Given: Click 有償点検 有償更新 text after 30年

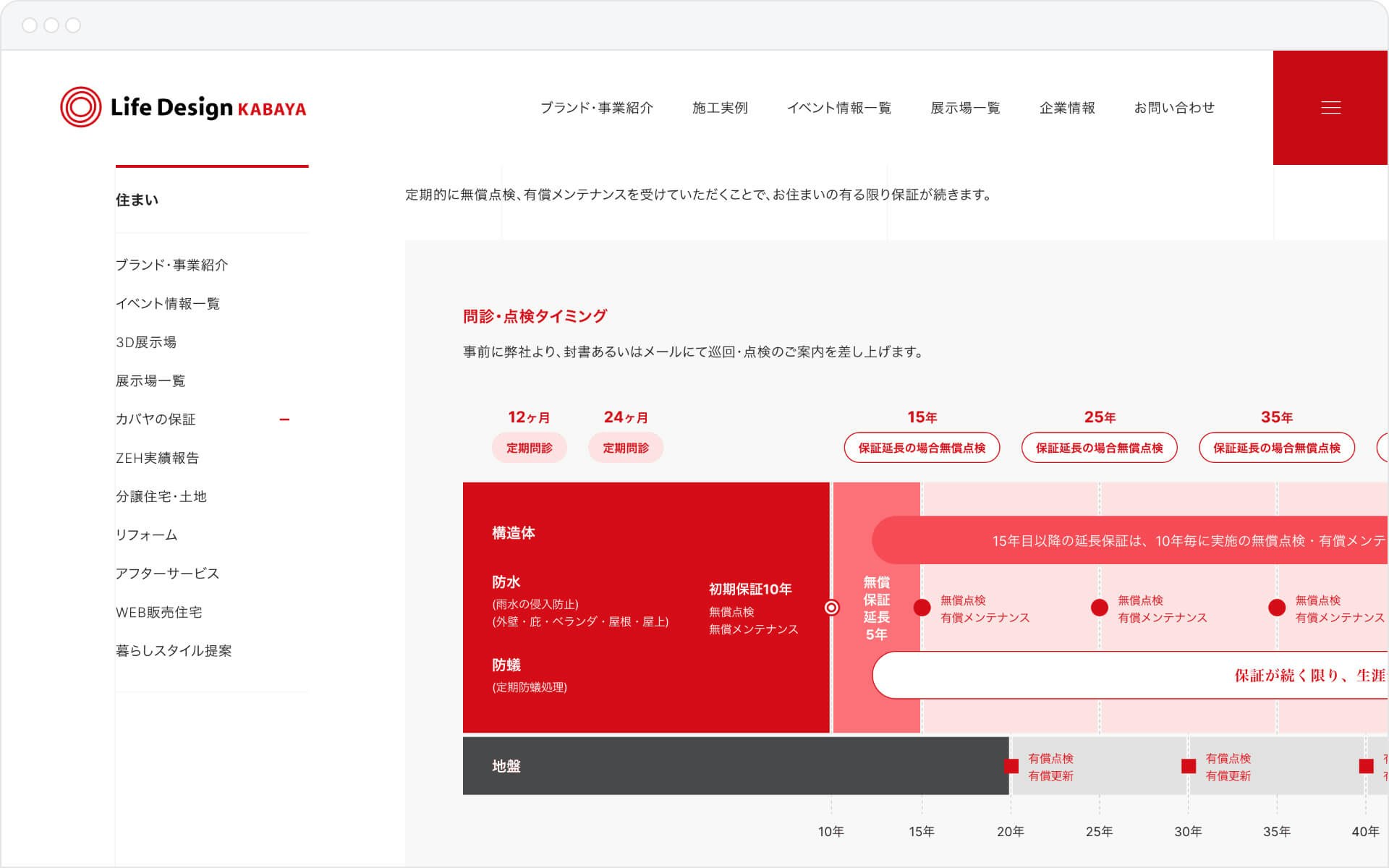Looking at the screenshot, I should [x=1228, y=767].
